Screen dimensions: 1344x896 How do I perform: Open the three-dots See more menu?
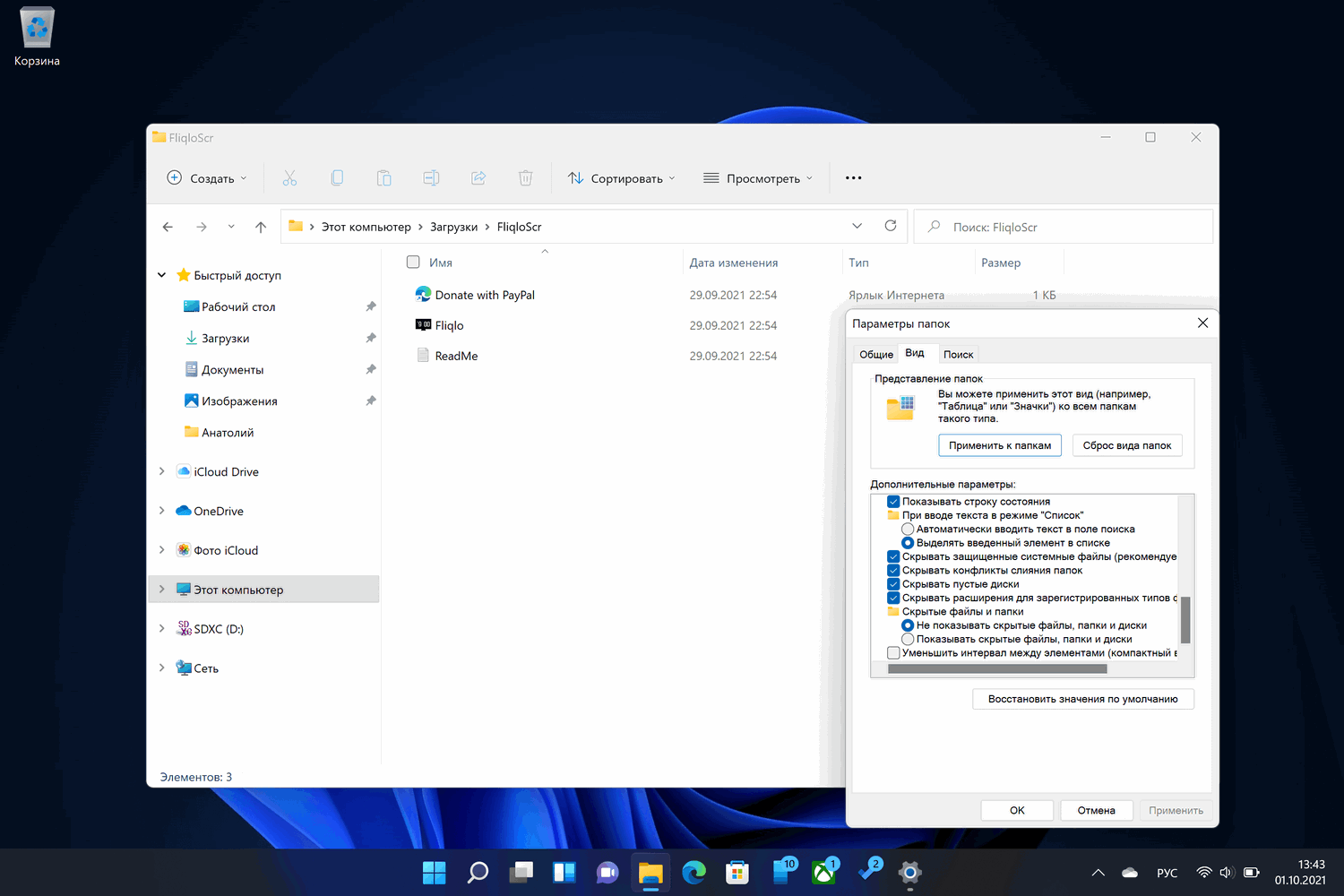pyautogui.click(x=853, y=178)
